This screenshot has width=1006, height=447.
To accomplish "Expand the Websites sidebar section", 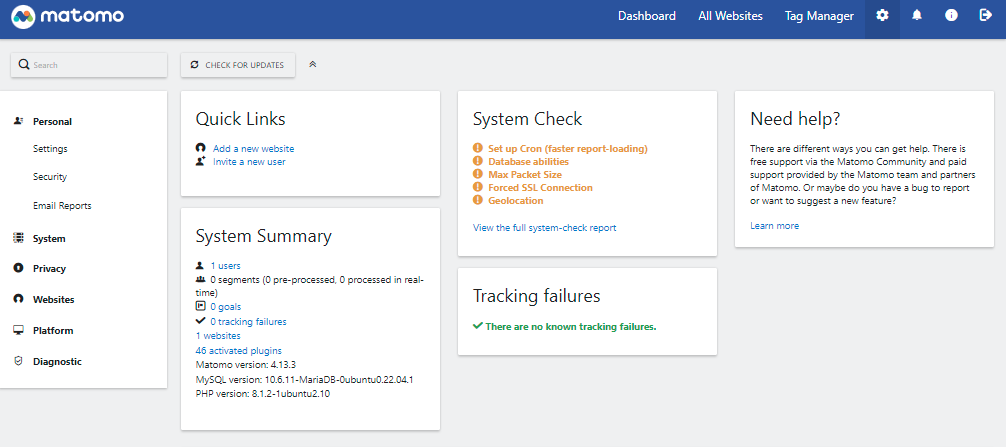I will pos(53,299).
